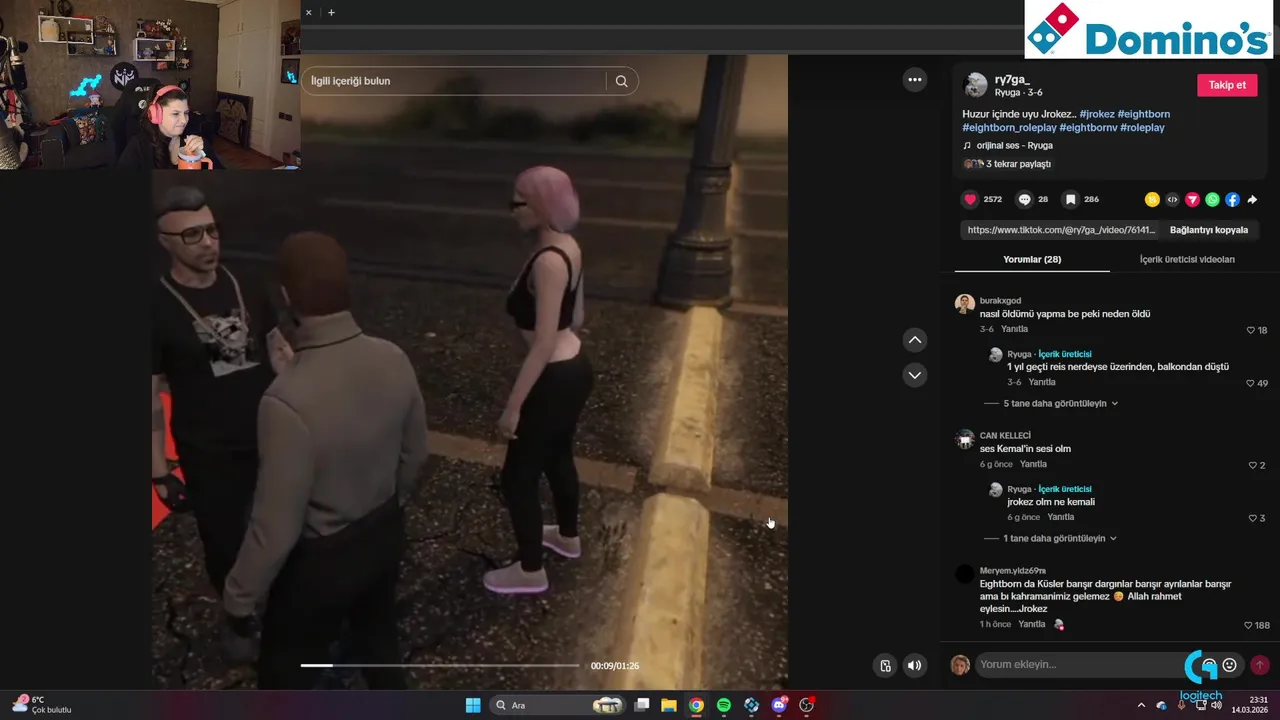Open the #eightborn hashtag

coord(1143,114)
